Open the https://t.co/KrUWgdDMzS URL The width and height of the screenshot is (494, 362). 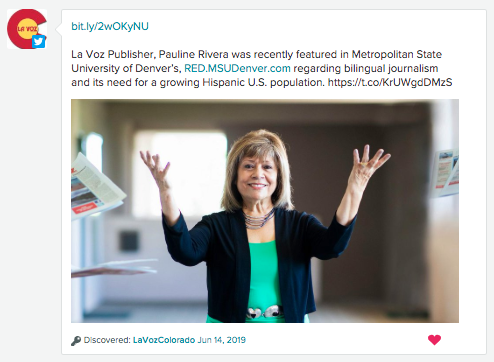click(390, 82)
